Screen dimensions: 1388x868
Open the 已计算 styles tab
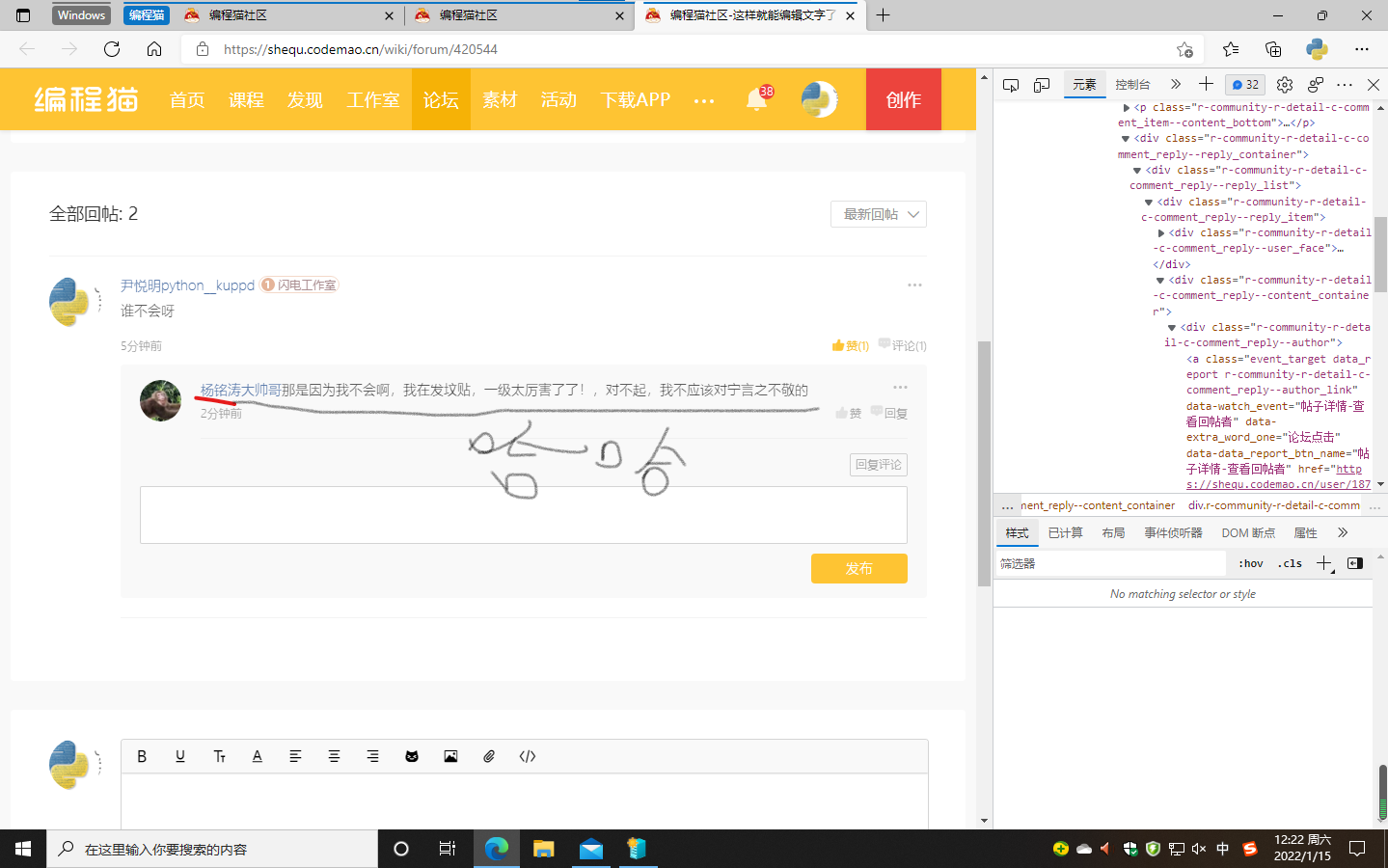coord(1065,532)
